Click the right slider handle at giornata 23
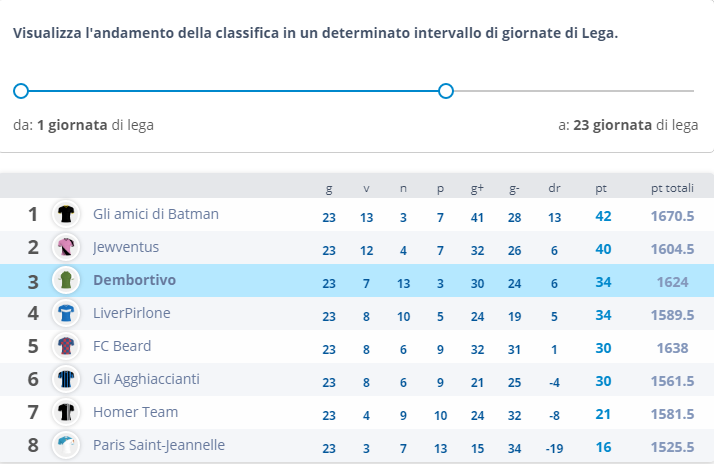The width and height of the screenshot is (714, 464). point(446,91)
